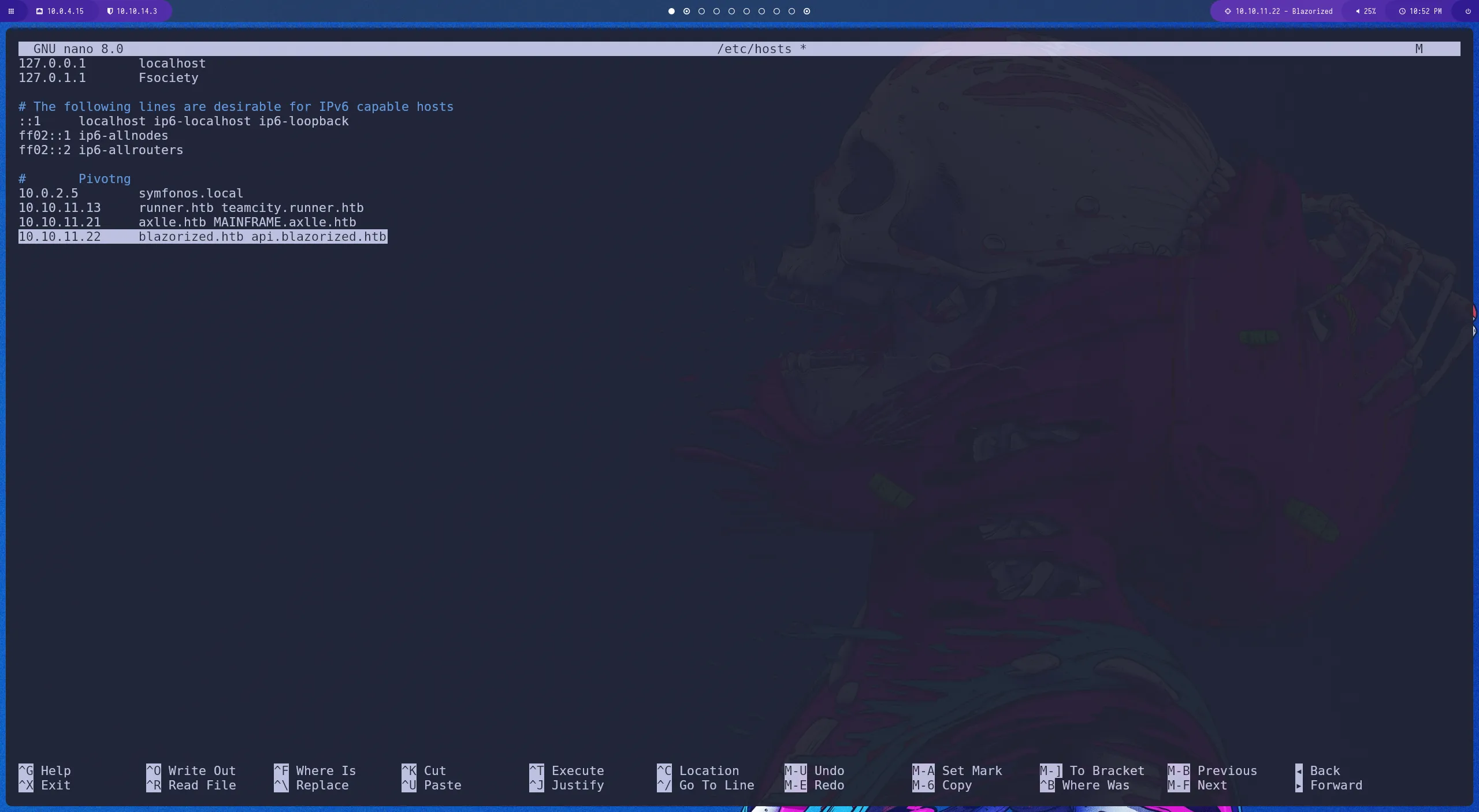
Task: Click the ^/ Go To Line shortcut
Action: point(705,785)
